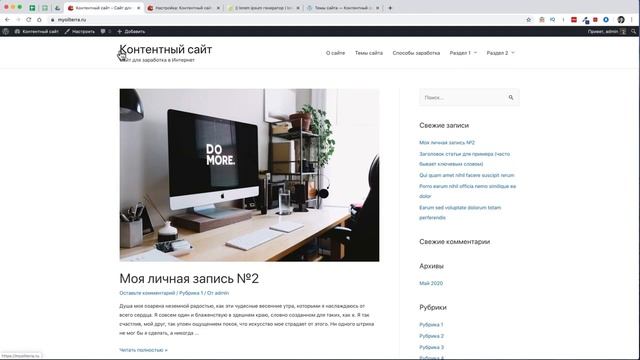This screenshot has width=640, height=360.
Task: Open Рубрика 1 link in post meta
Action: (x=191, y=293)
